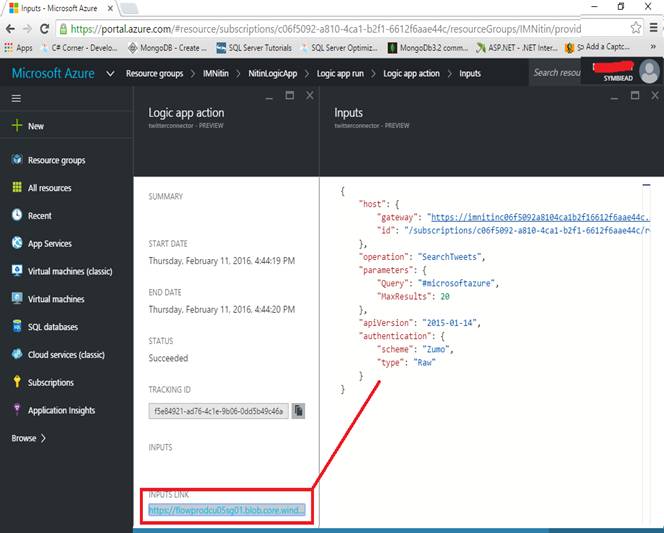Open the user account avatar
Screen dimensions: 664x533
(x=650, y=71)
